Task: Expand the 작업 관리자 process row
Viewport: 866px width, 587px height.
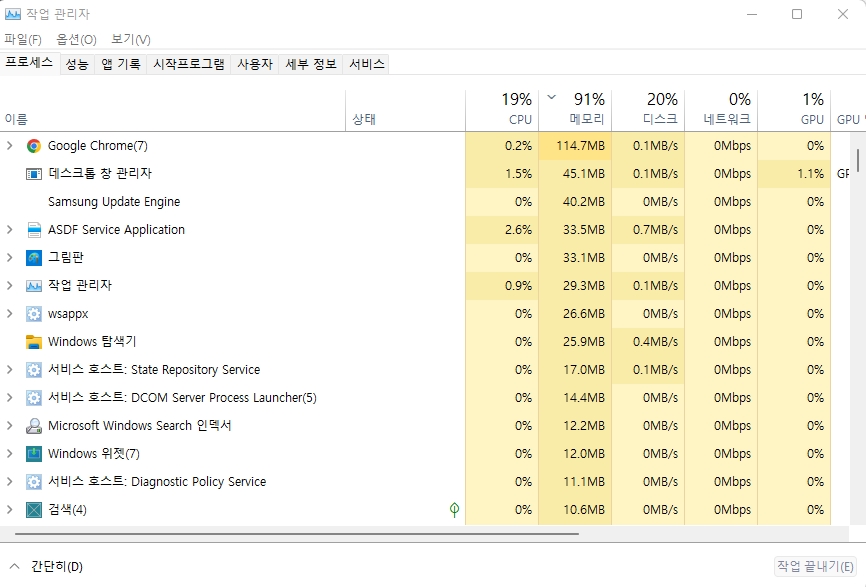Action: coord(9,286)
